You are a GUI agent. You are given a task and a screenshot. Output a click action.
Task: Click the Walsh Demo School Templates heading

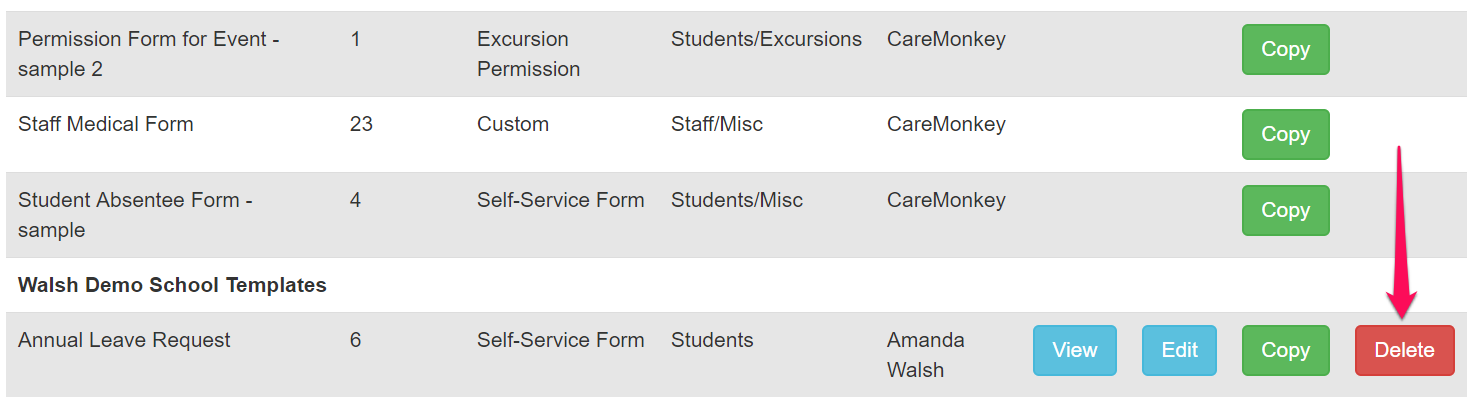[172, 285]
